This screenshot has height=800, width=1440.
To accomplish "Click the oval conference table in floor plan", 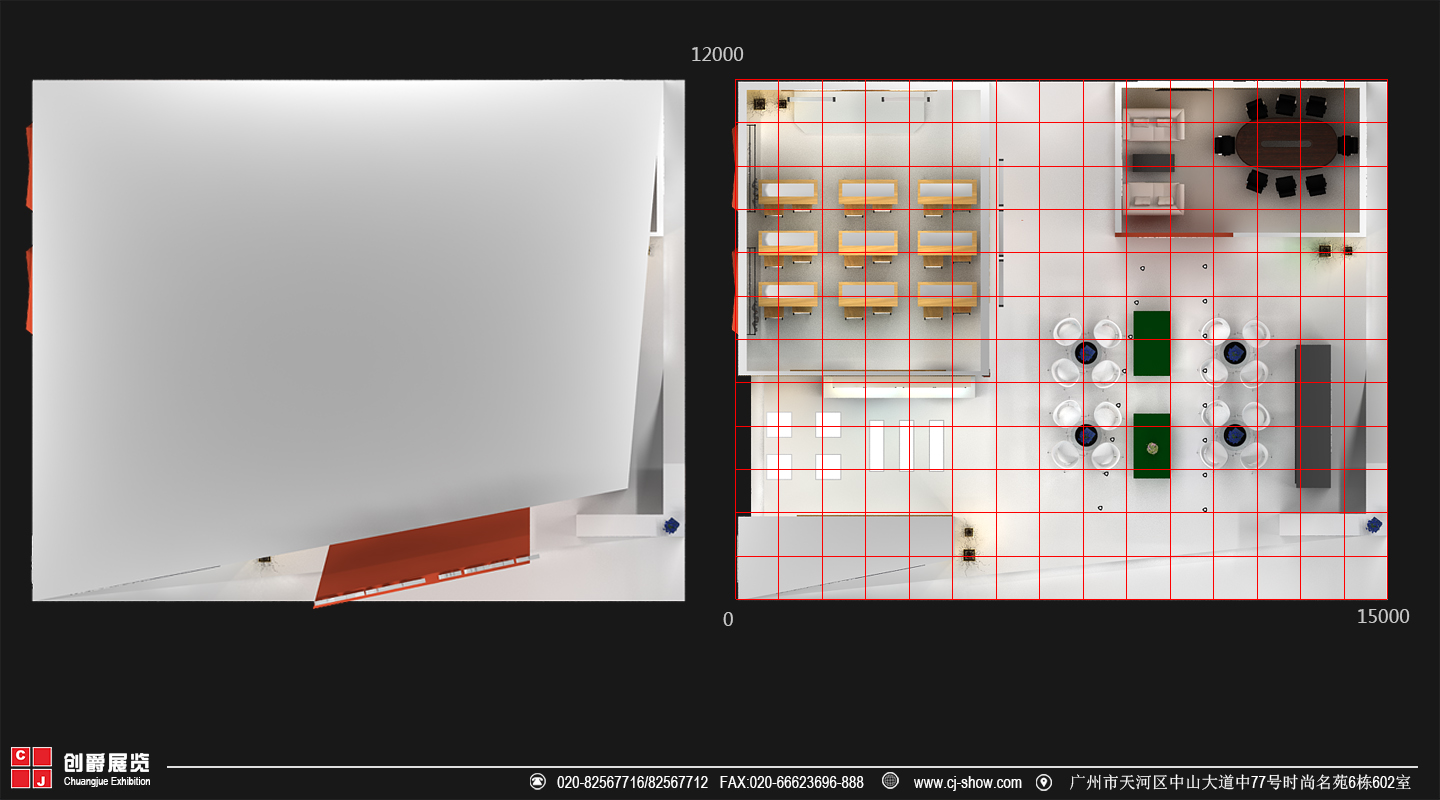I will coord(1285,145).
